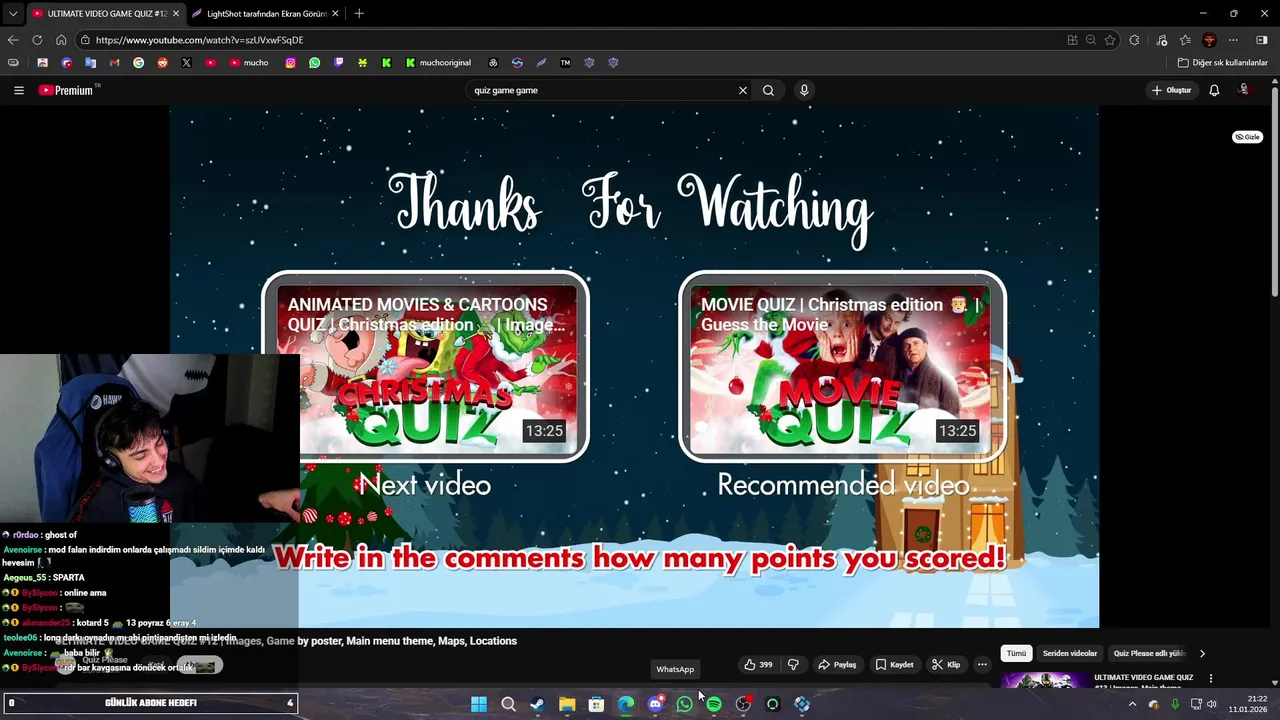This screenshot has height=720, width=1280.
Task: Open YouTube notifications bell
Action: tap(1214, 90)
